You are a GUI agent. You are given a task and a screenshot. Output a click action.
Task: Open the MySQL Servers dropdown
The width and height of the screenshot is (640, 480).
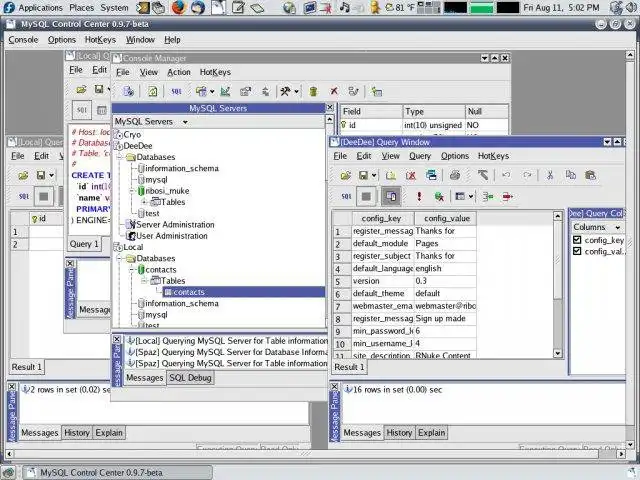(x=150, y=121)
